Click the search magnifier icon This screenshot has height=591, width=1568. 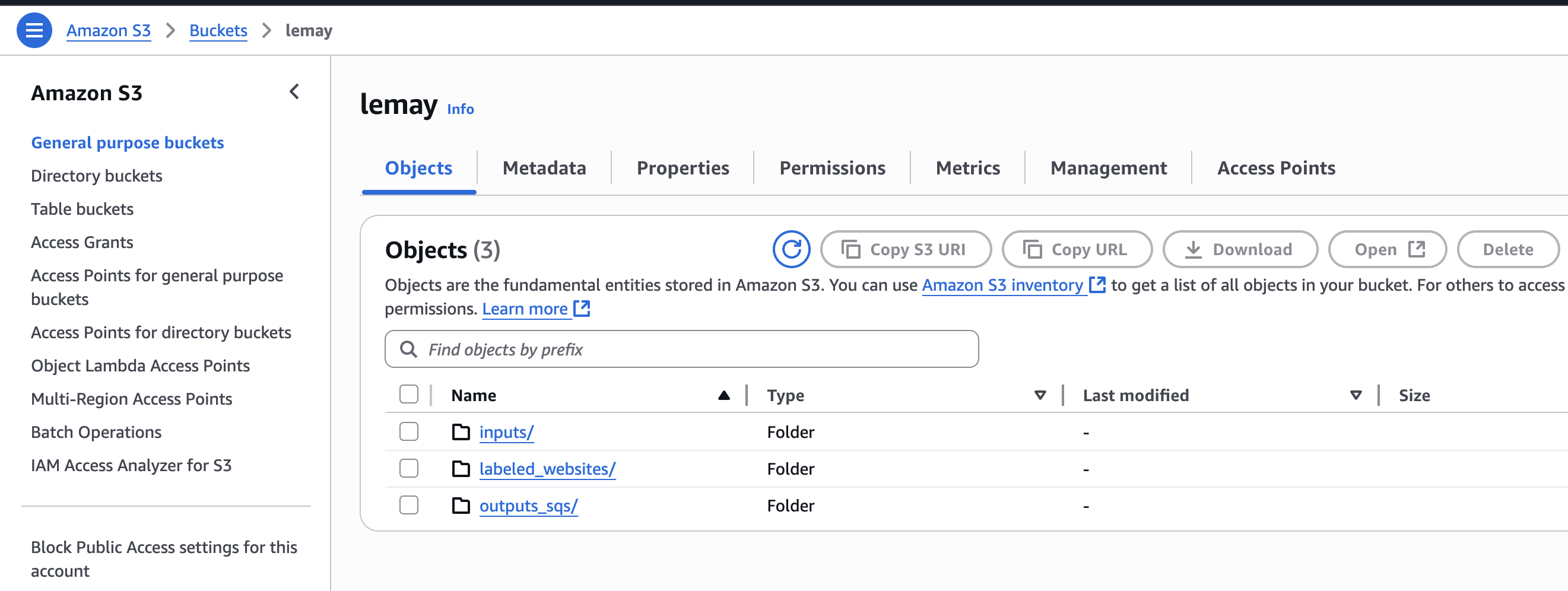(x=408, y=349)
